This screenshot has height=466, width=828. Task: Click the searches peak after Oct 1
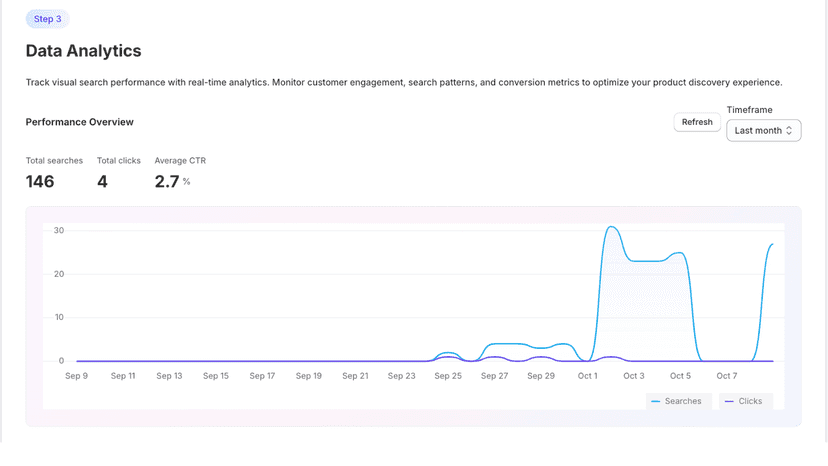(x=611, y=227)
